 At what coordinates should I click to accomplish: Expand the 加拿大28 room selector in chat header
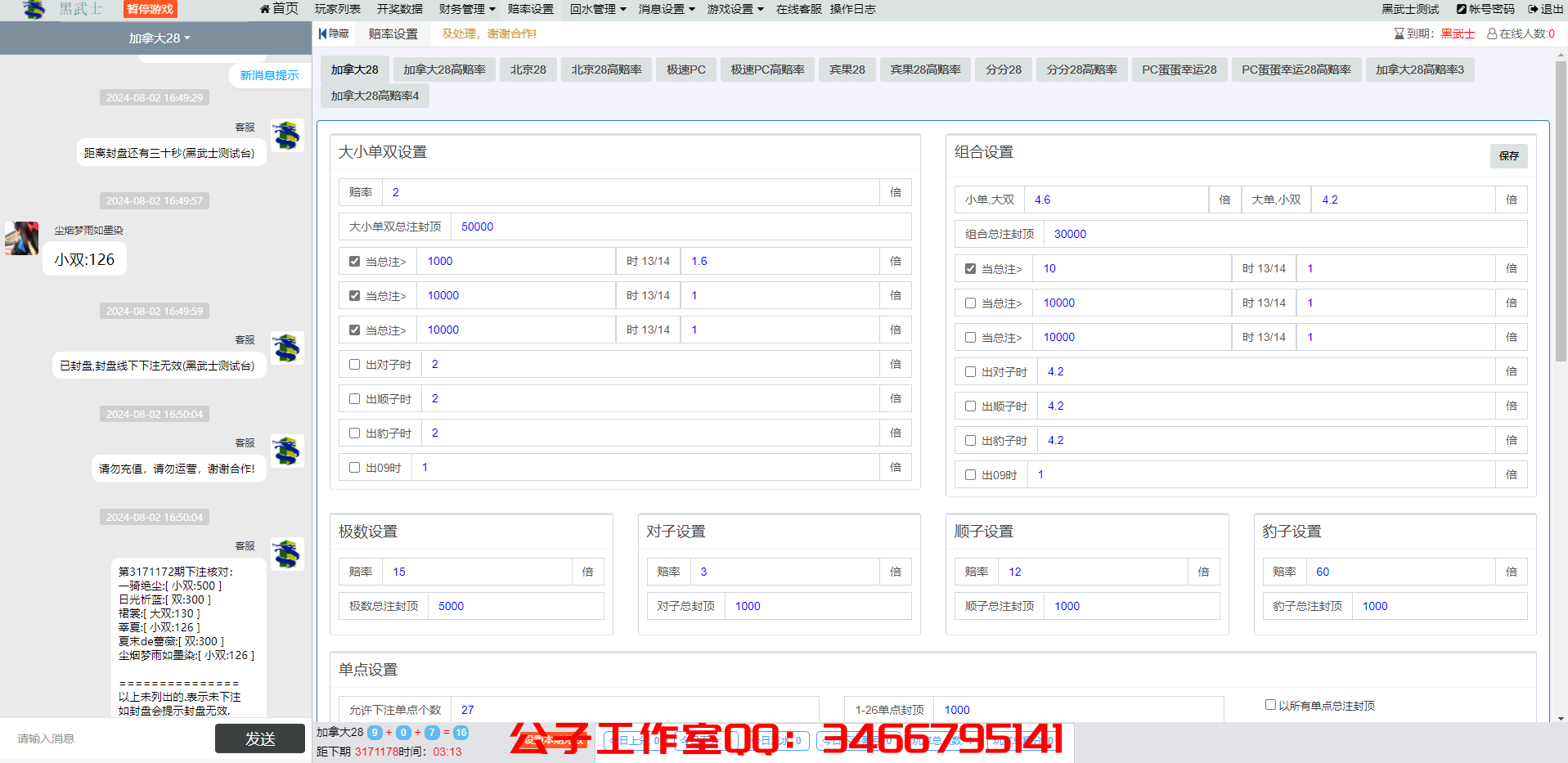(x=159, y=38)
